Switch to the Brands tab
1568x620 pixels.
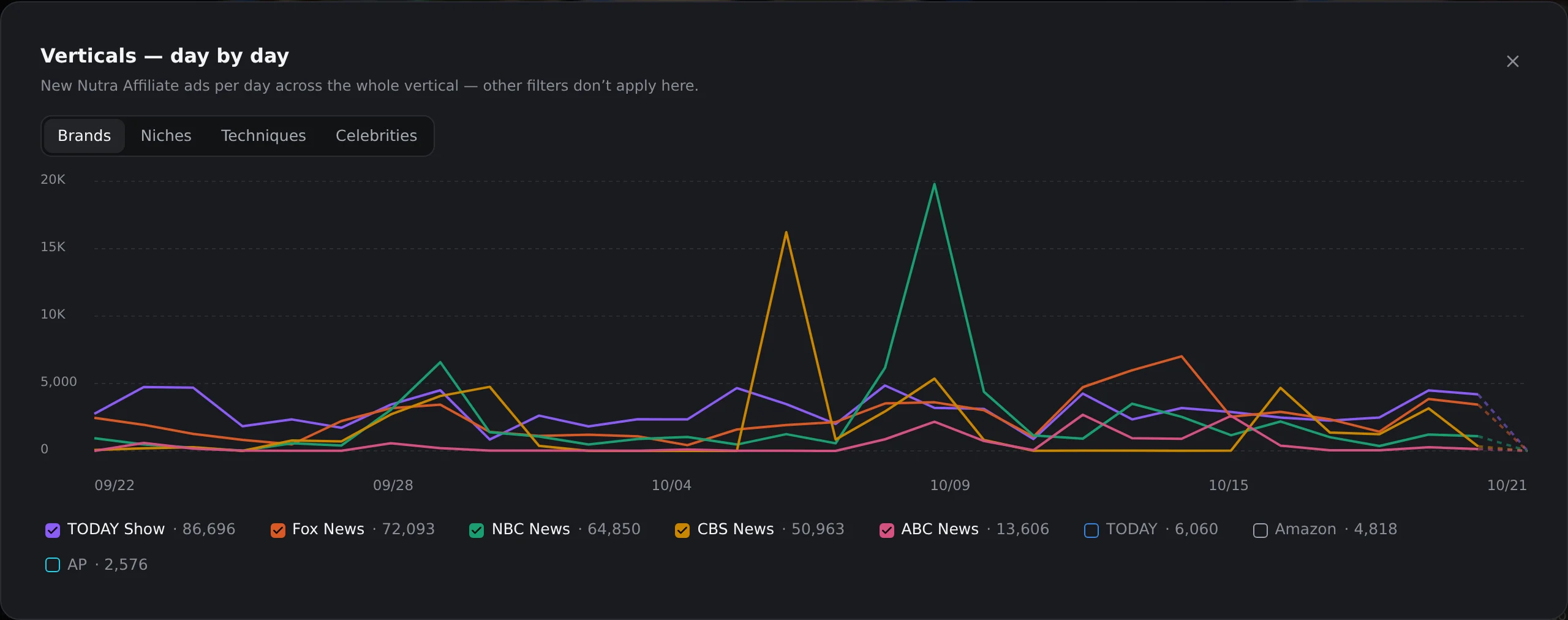pos(84,135)
